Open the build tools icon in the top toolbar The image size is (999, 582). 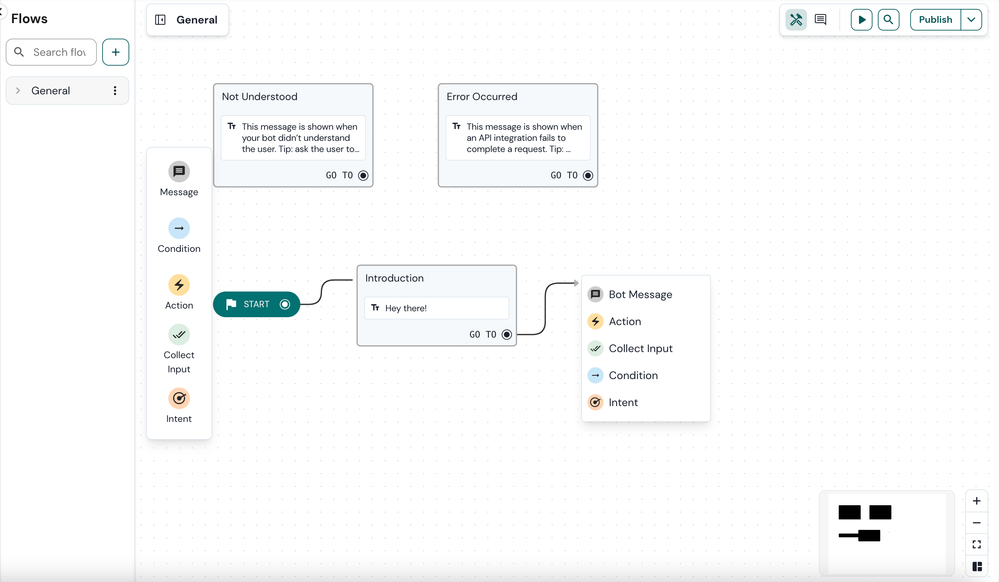[796, 20]
